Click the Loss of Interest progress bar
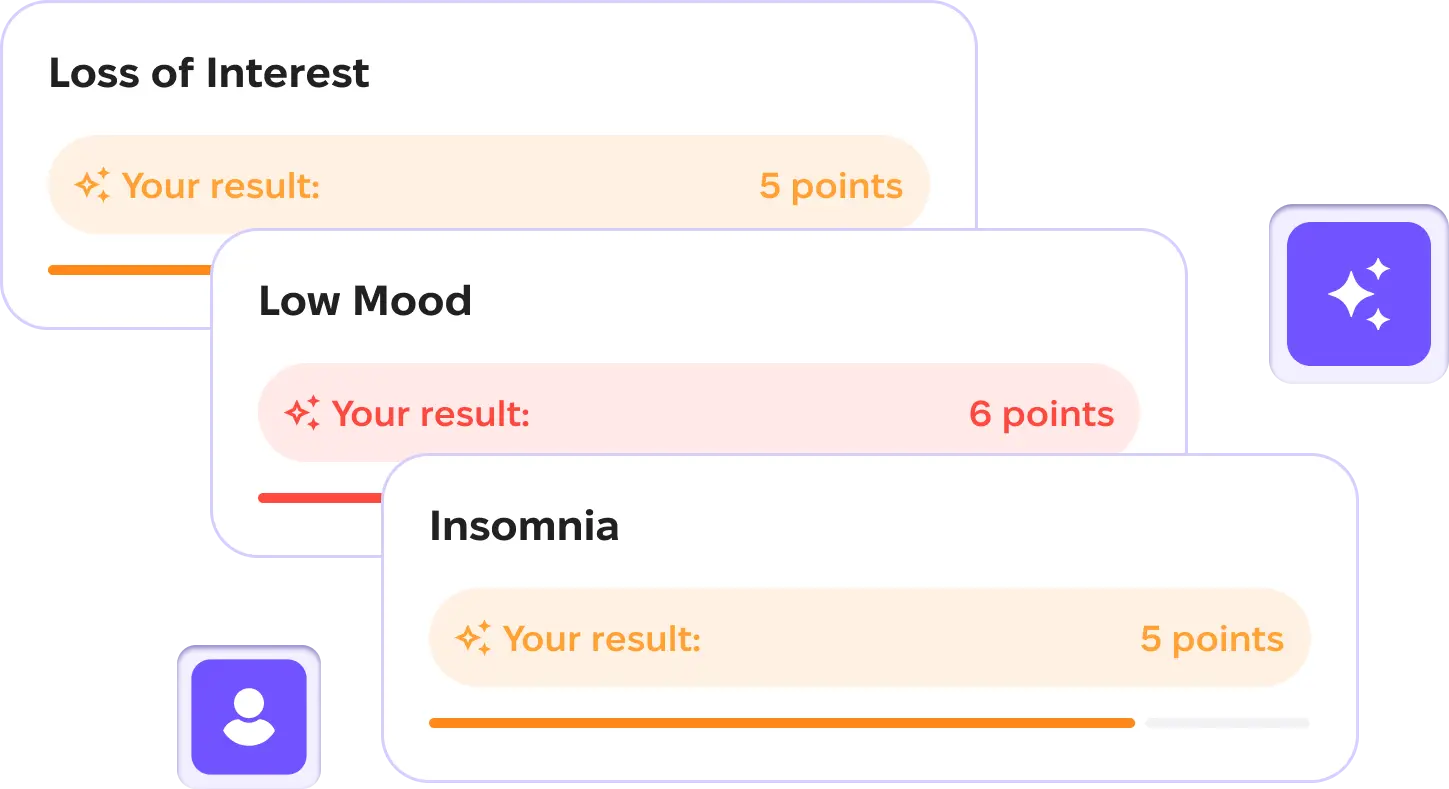This screenshot has height=789, width=1449. tap(130, 270)
